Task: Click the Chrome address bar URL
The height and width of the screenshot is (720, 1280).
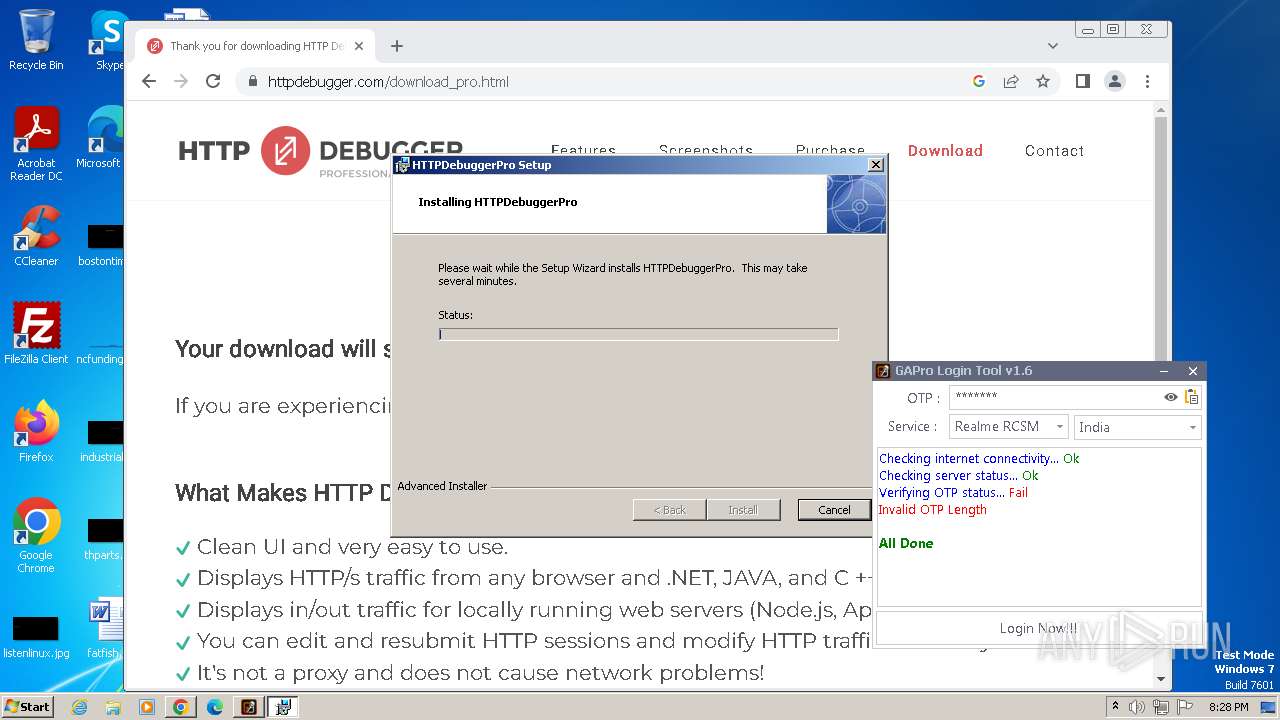Action: coord(388,82)
